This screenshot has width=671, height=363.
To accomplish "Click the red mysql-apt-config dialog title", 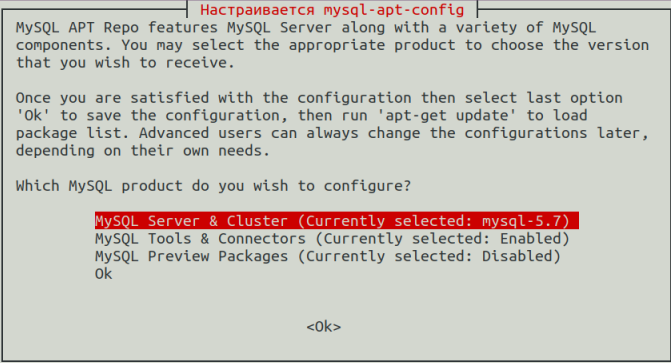I will click(x=332, y=9).
